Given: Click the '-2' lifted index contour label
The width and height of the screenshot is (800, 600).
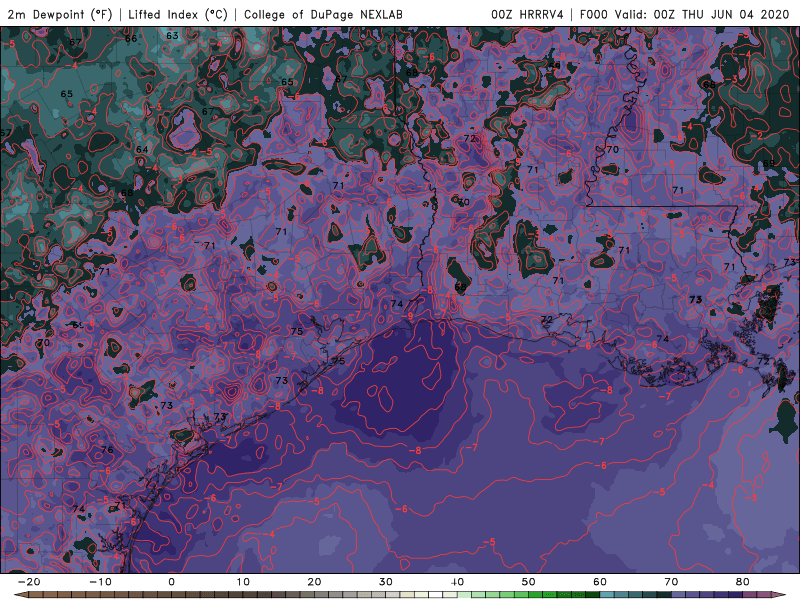Looking at the screenshot, I should (x=757, y=135).
